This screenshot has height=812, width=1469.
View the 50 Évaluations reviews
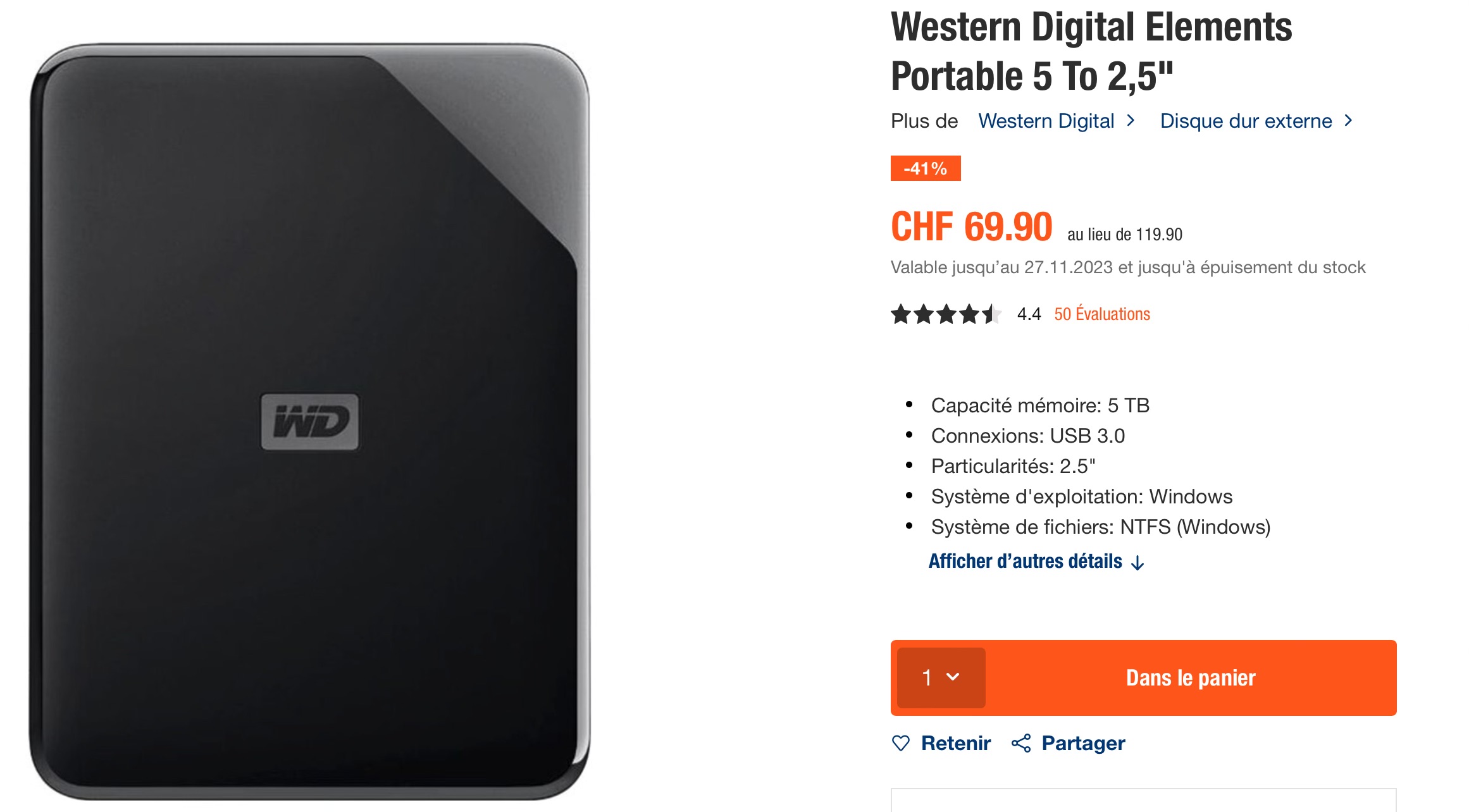point(1101,314)
